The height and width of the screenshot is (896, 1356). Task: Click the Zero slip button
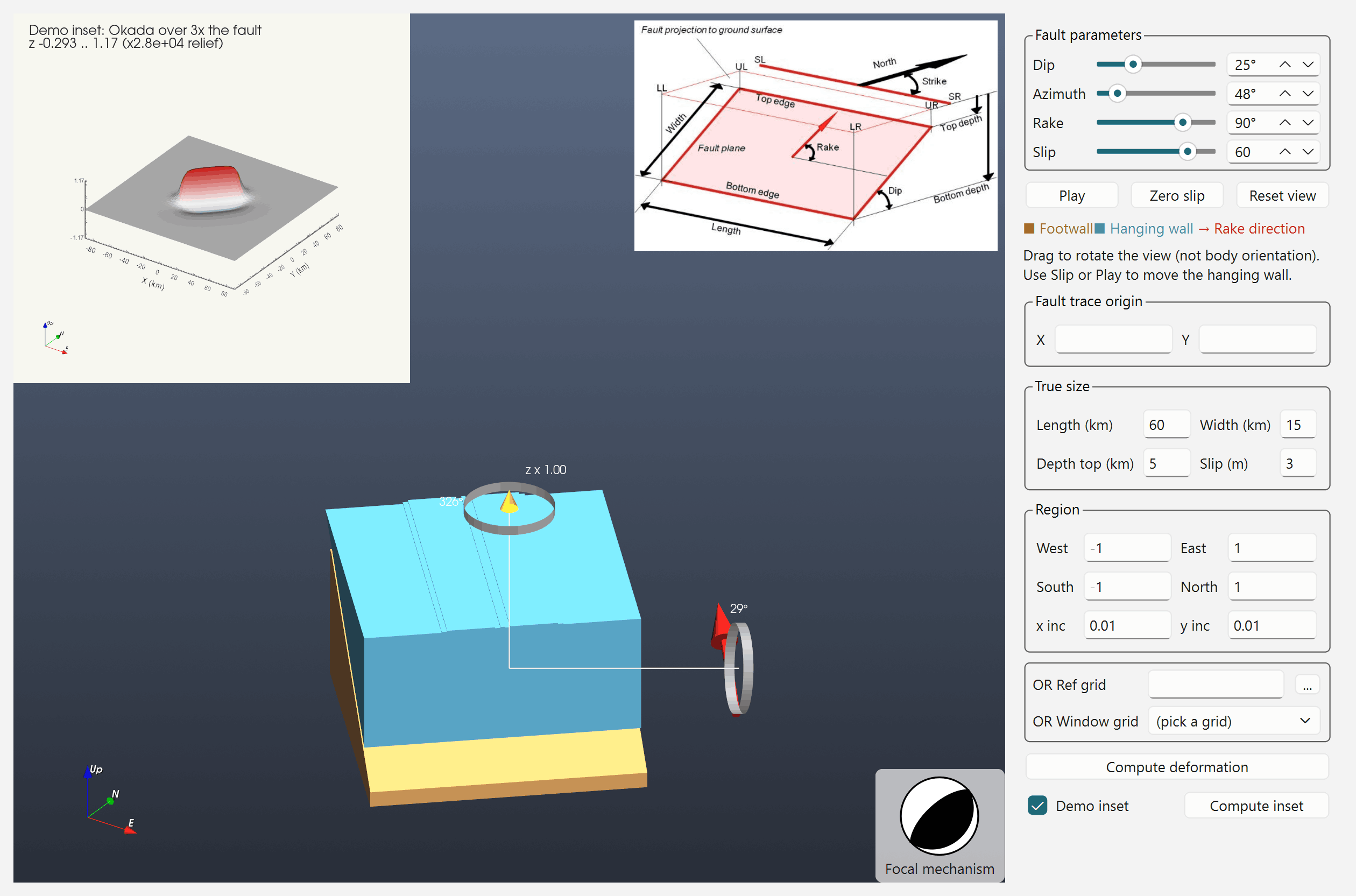tap(1177, 195)
